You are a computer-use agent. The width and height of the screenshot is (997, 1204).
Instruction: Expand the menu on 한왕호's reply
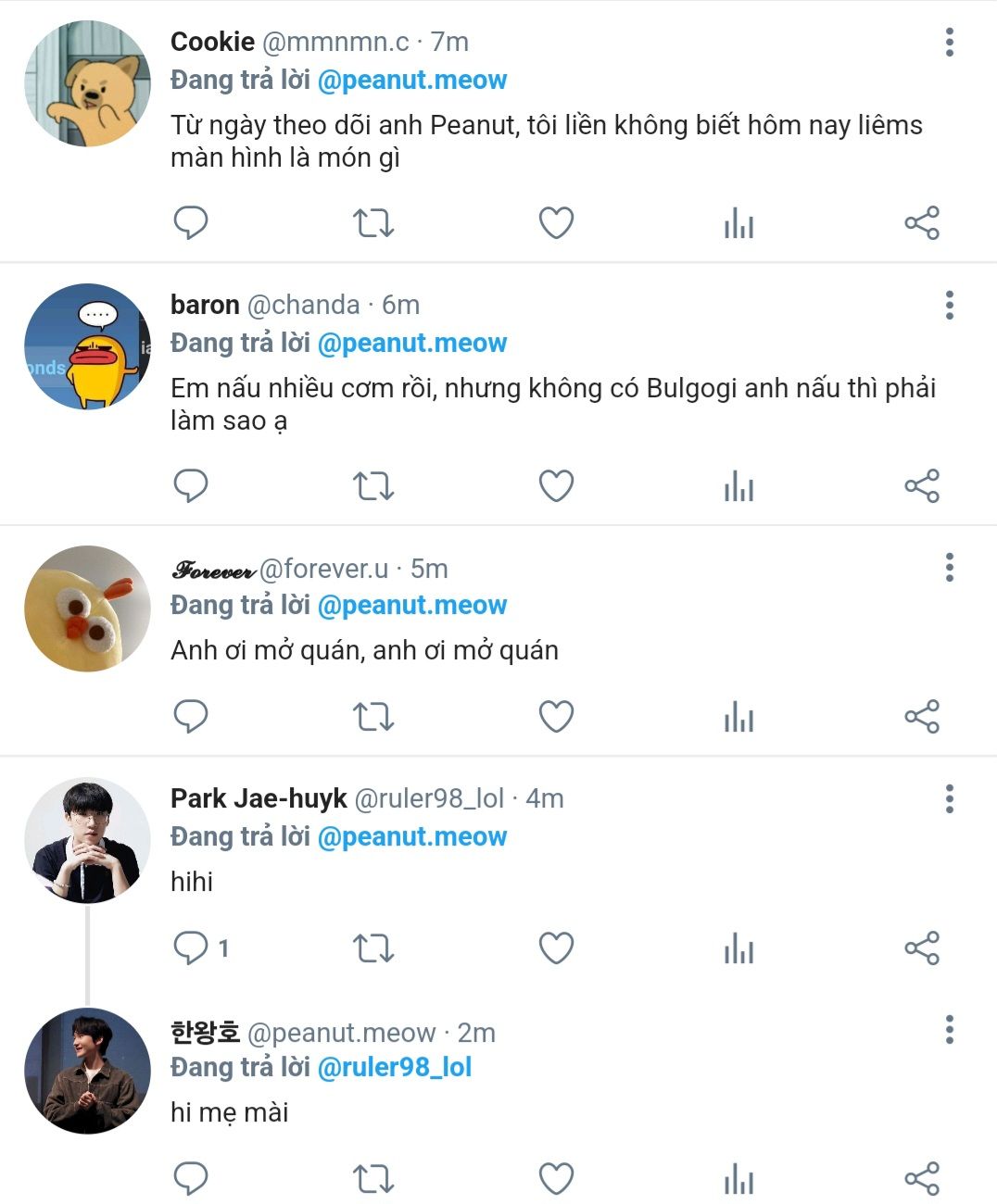pyautogui.click(x=949, y=1029)
